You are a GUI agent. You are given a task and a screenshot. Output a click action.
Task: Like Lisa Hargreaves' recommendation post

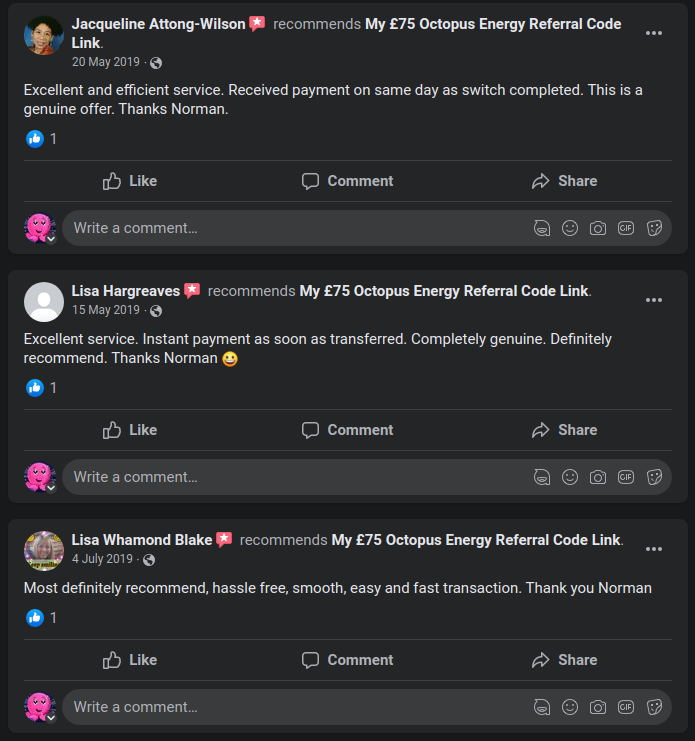coord(130,430)
